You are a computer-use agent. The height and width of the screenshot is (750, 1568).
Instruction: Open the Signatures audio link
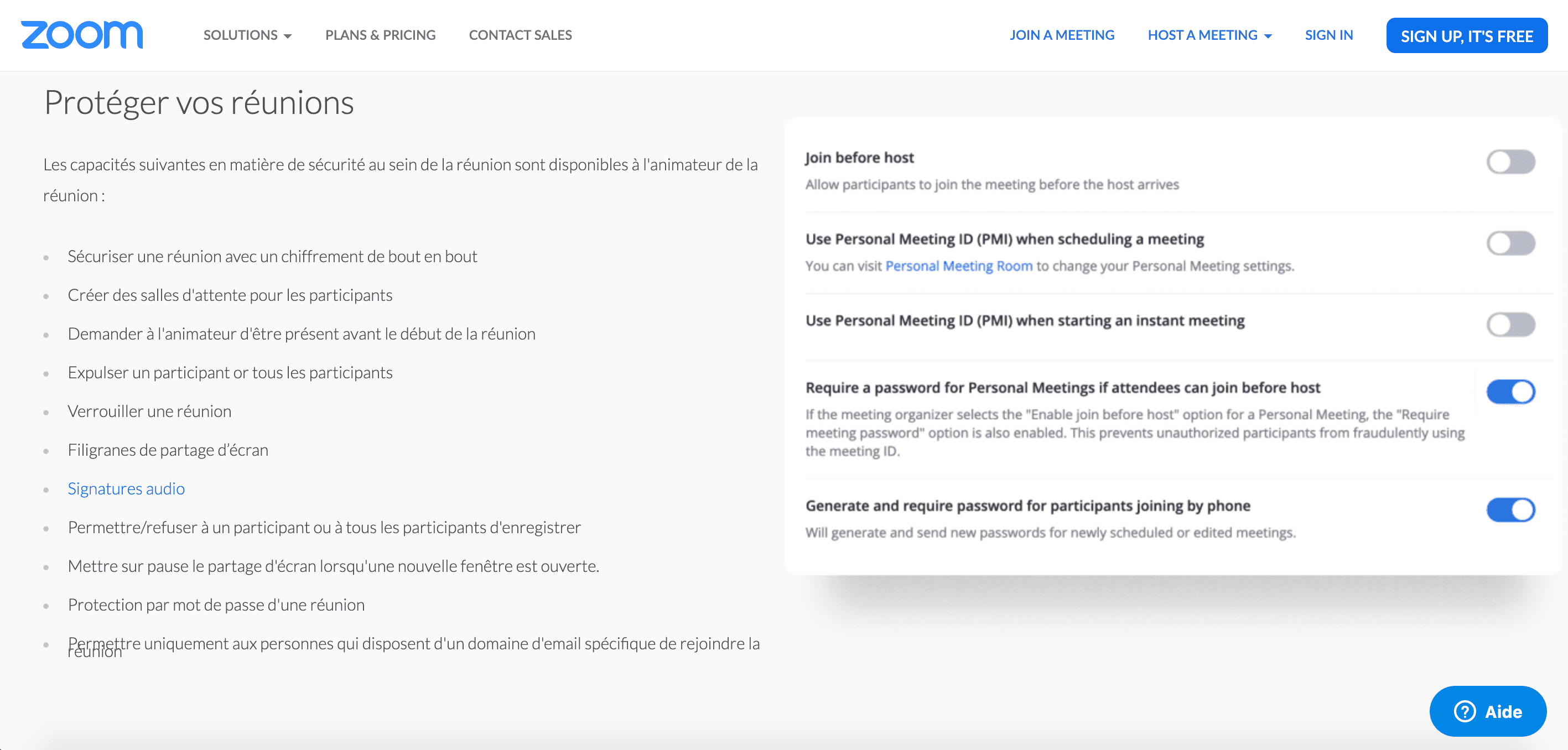point(126,488)
